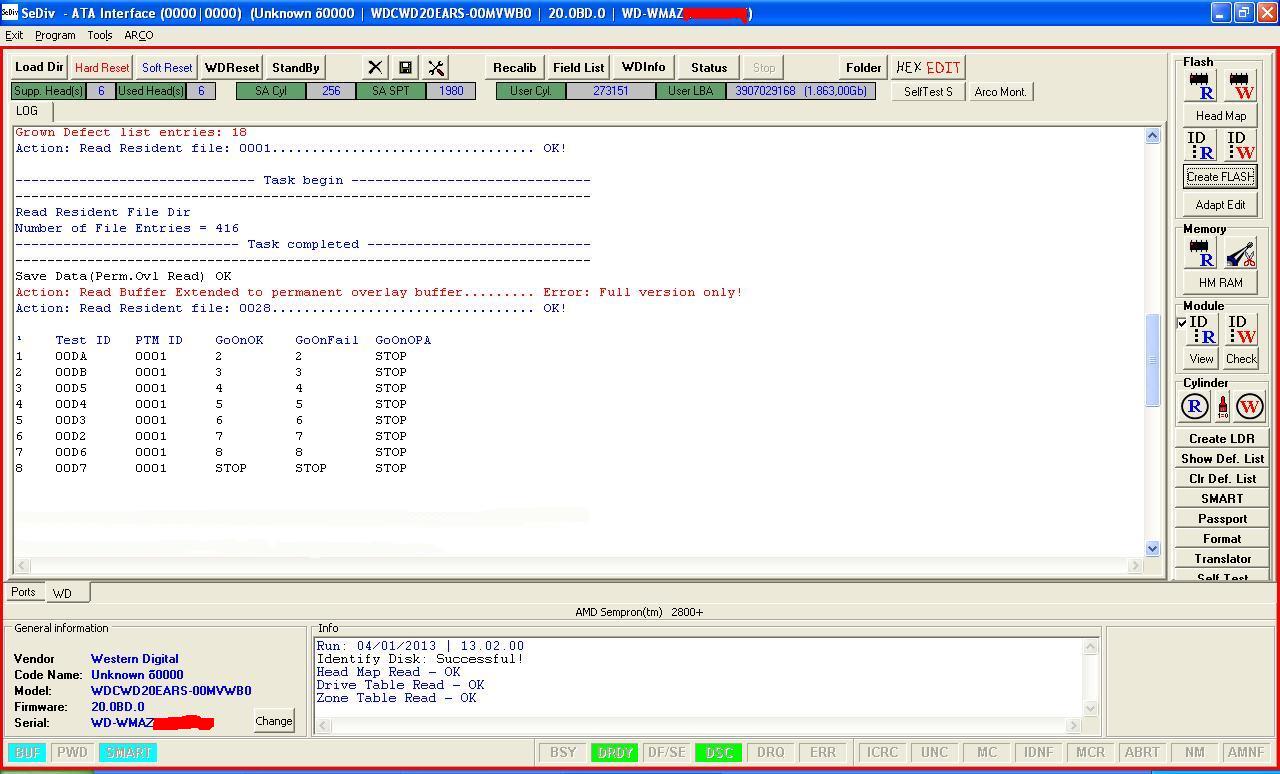Click the ERR status flag

[x=823, y=752]
